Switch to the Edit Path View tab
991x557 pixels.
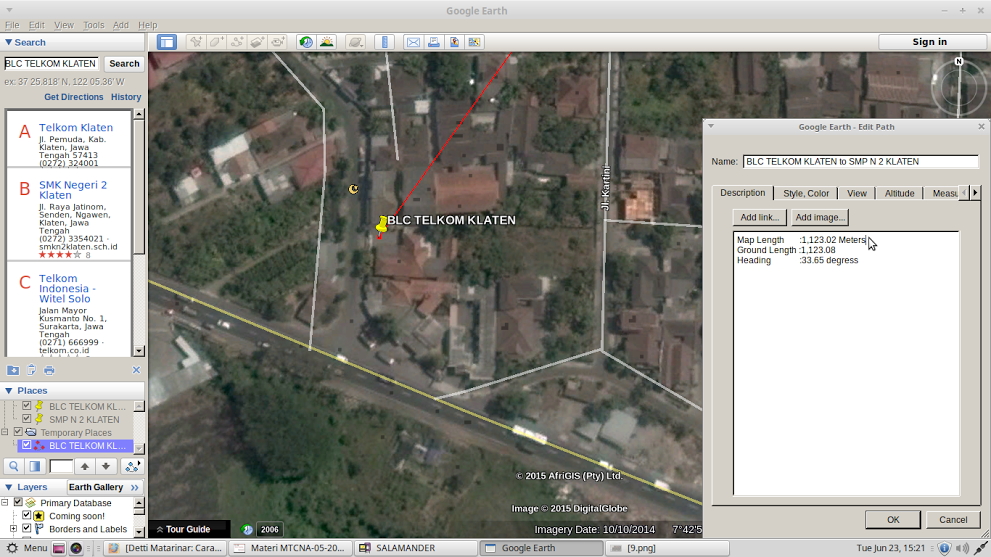click(x=857, y=193)
